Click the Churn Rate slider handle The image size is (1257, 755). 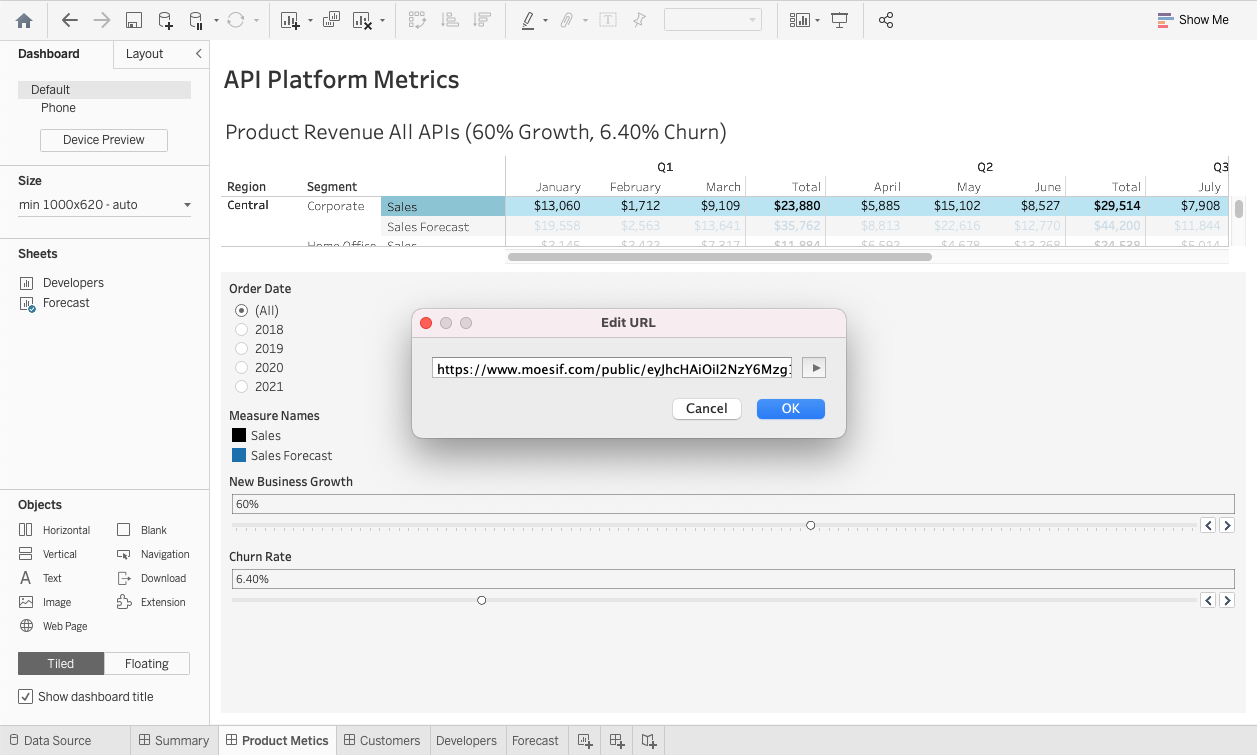pos(482,601)
